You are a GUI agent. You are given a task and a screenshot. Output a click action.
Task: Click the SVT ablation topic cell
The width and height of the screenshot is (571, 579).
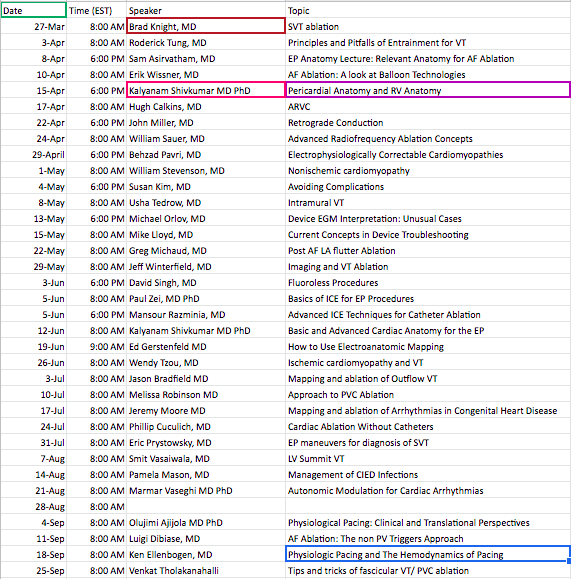coord(428,26)
